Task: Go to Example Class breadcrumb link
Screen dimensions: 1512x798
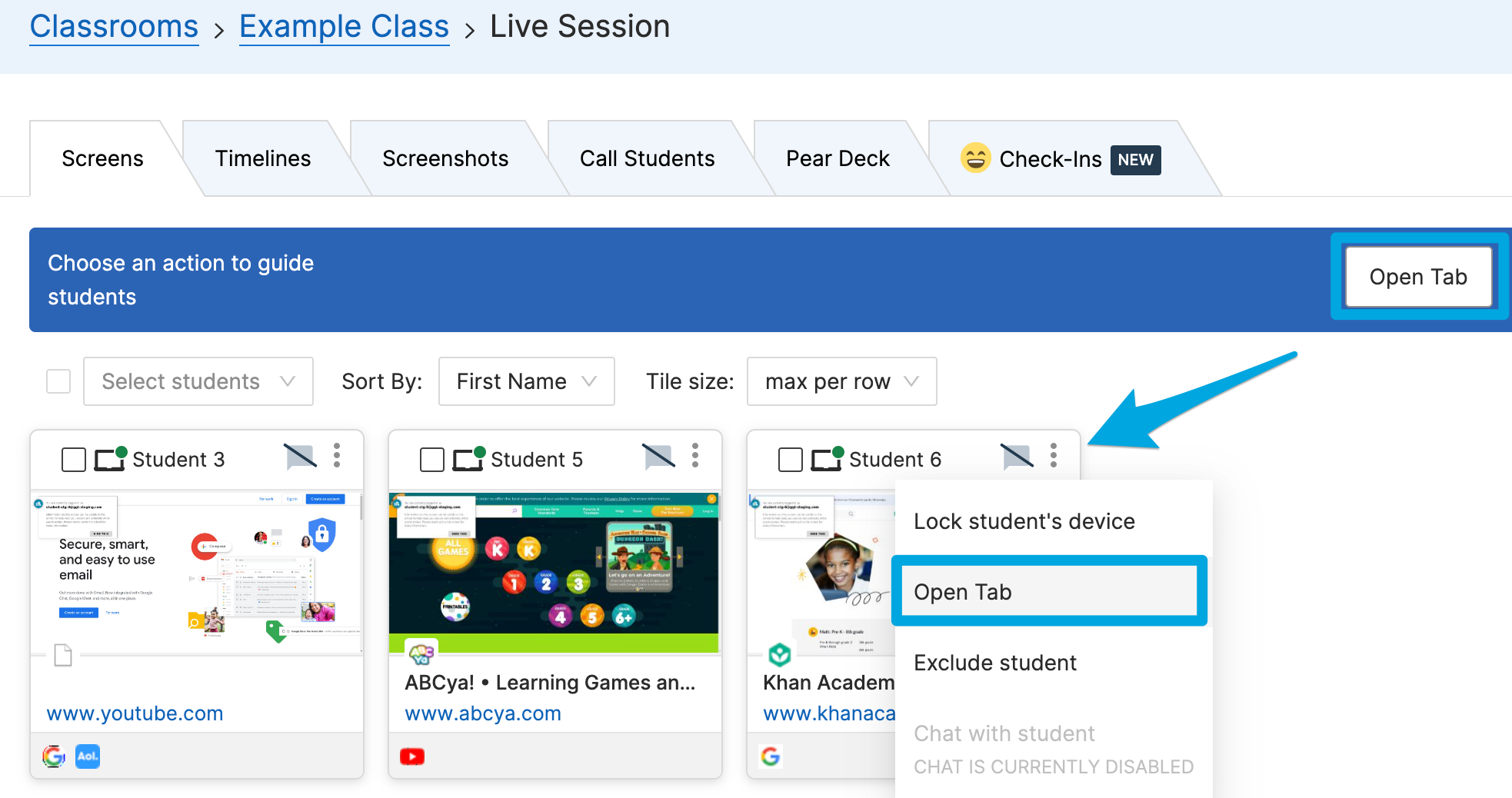Action: tap(344, 26)
